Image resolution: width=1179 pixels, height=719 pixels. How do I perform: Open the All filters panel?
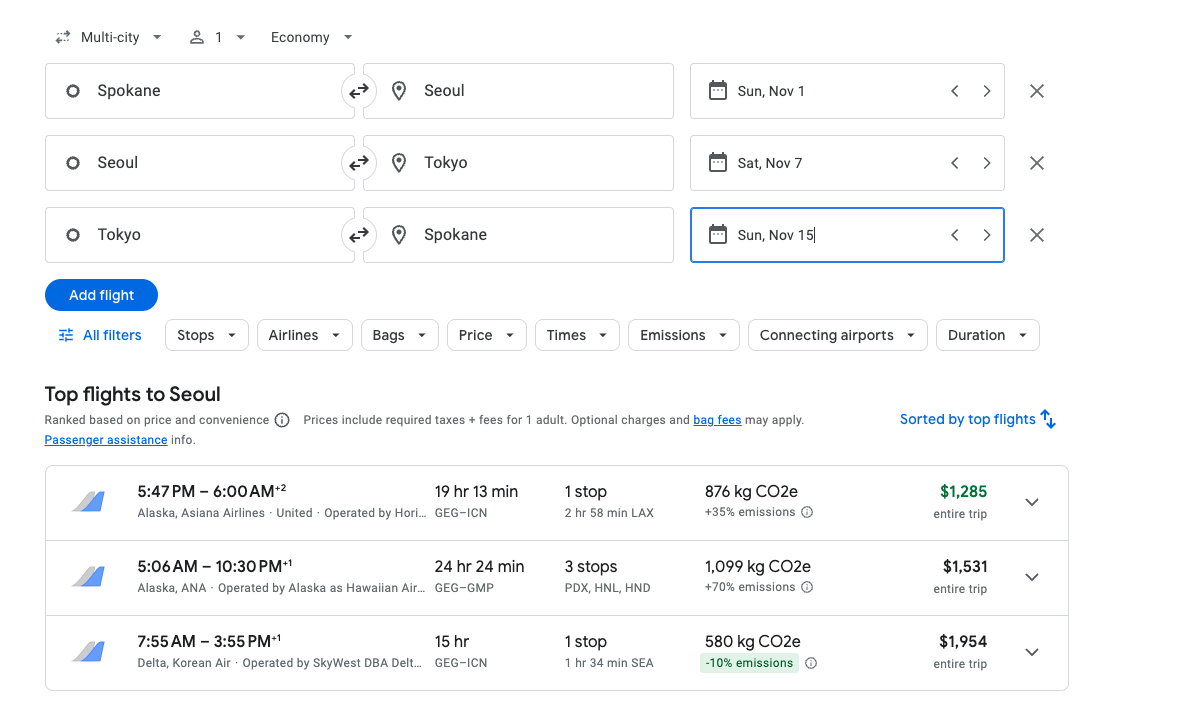pyautogui.click(x=100, y=335)
